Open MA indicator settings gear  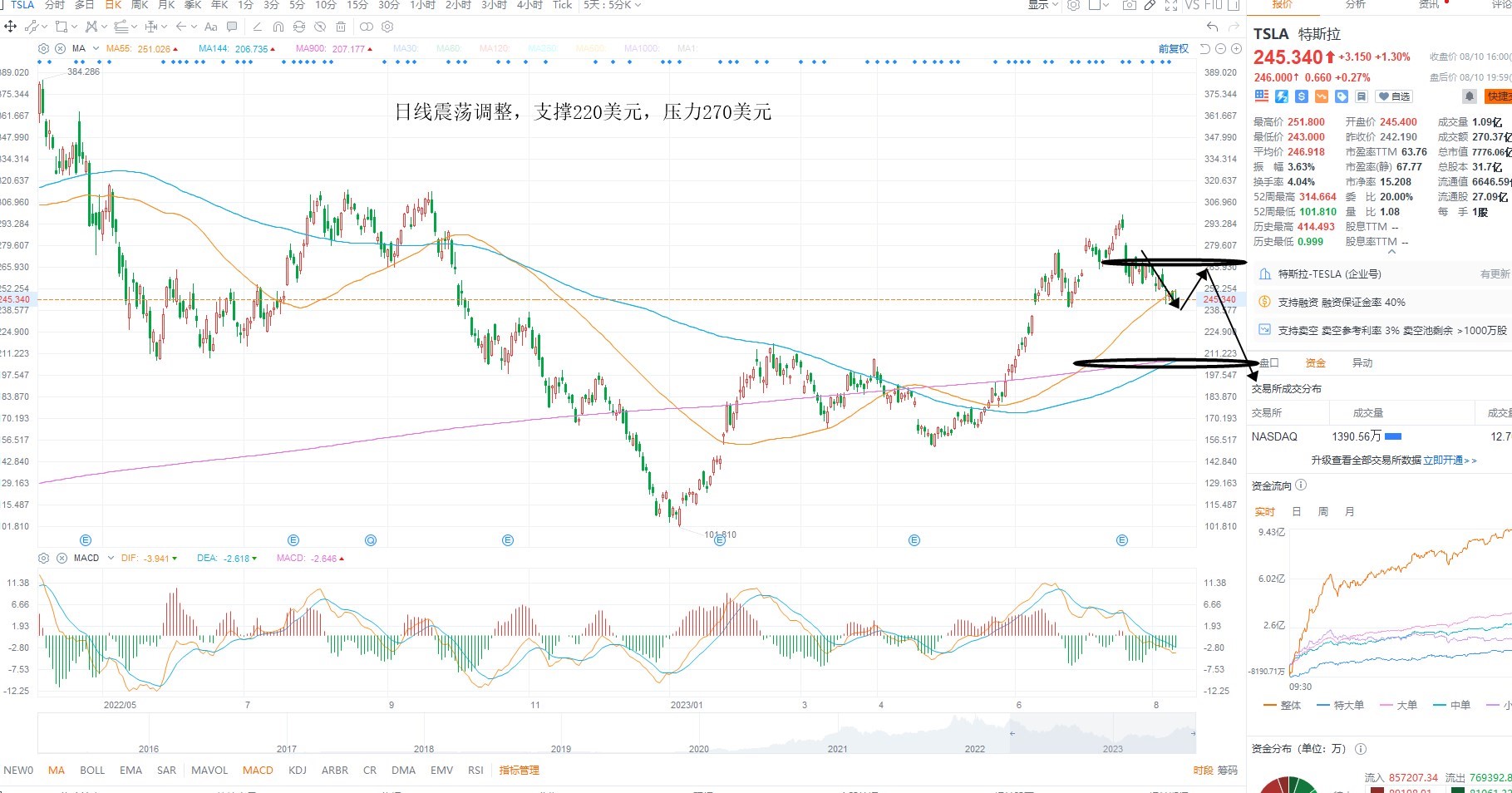click(44, 48)
